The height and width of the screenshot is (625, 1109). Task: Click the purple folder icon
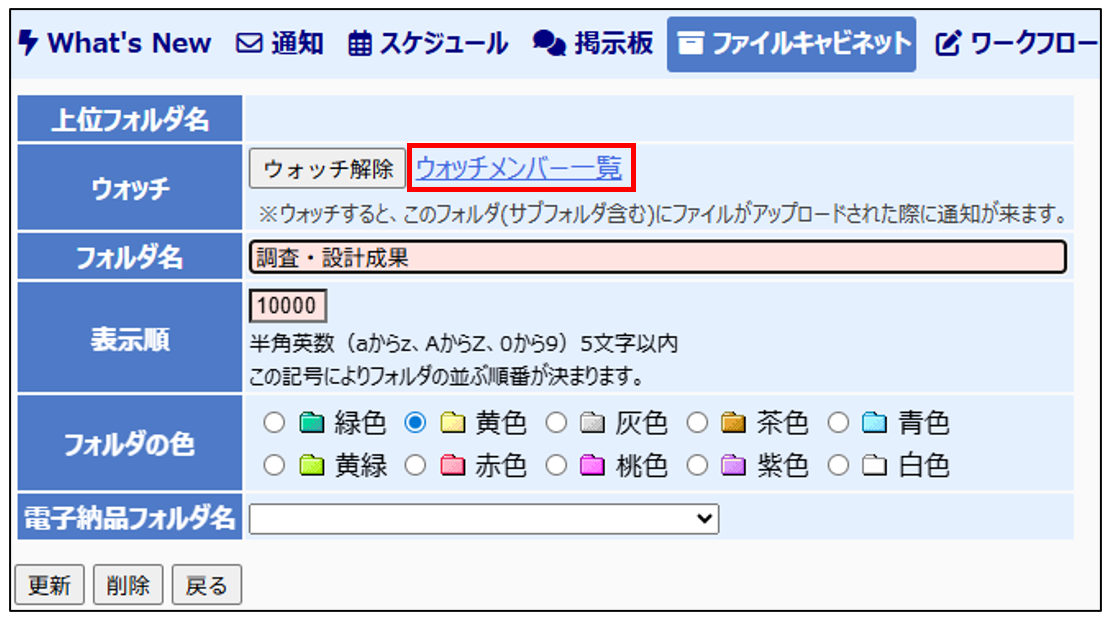point(734,466)
